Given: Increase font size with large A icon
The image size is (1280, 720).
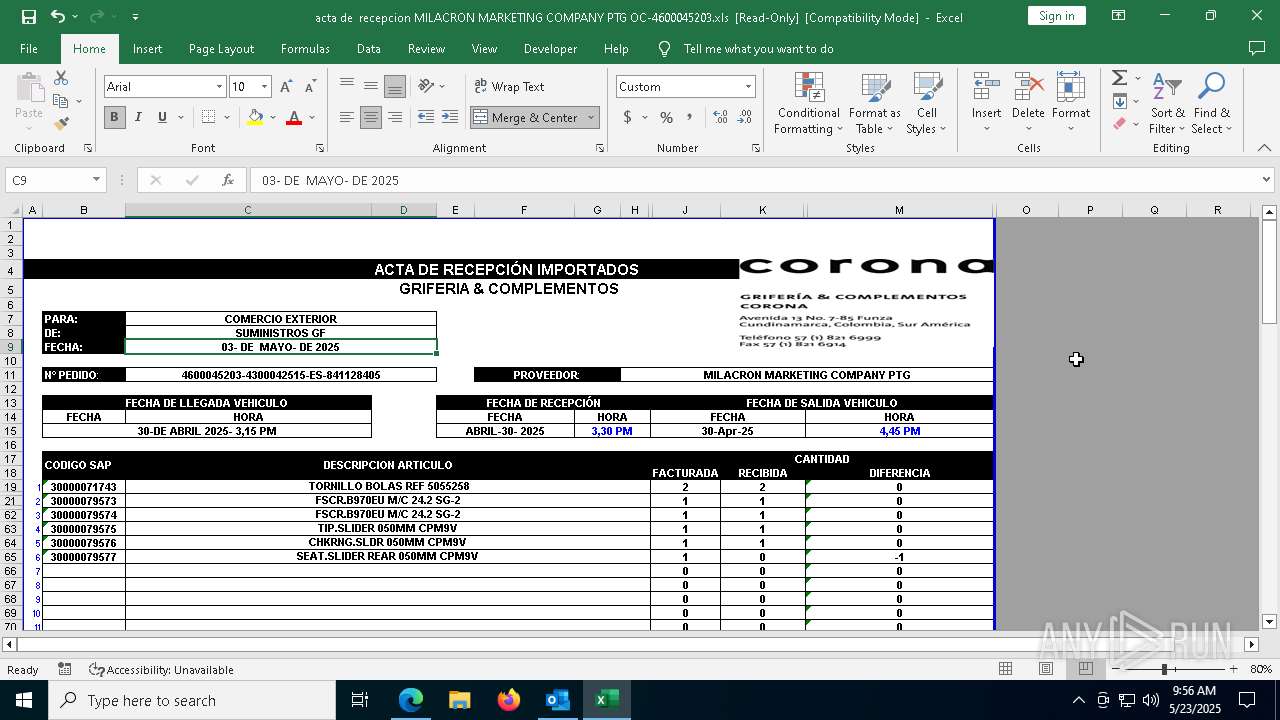Looking at the screenshot, I should [288, 87].
